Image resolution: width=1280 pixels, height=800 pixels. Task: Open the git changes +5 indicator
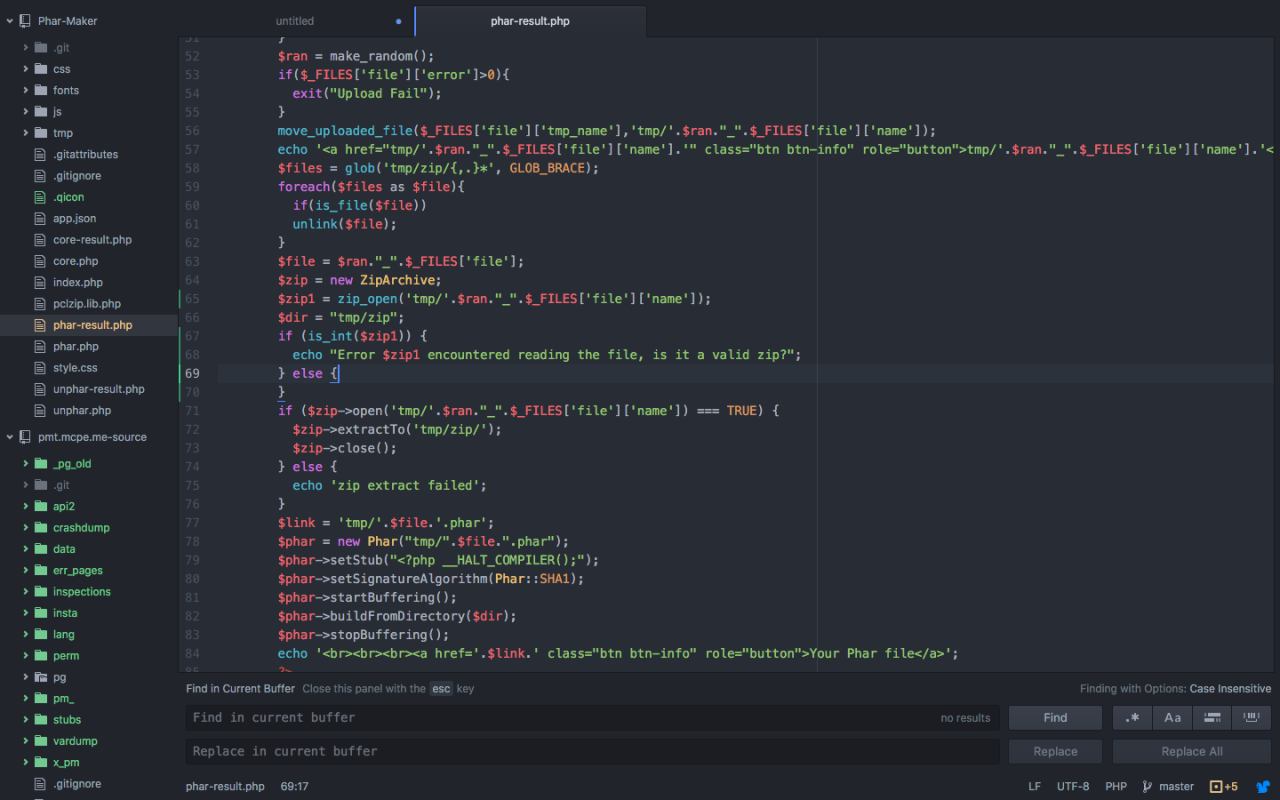[x=1224, y=787]
